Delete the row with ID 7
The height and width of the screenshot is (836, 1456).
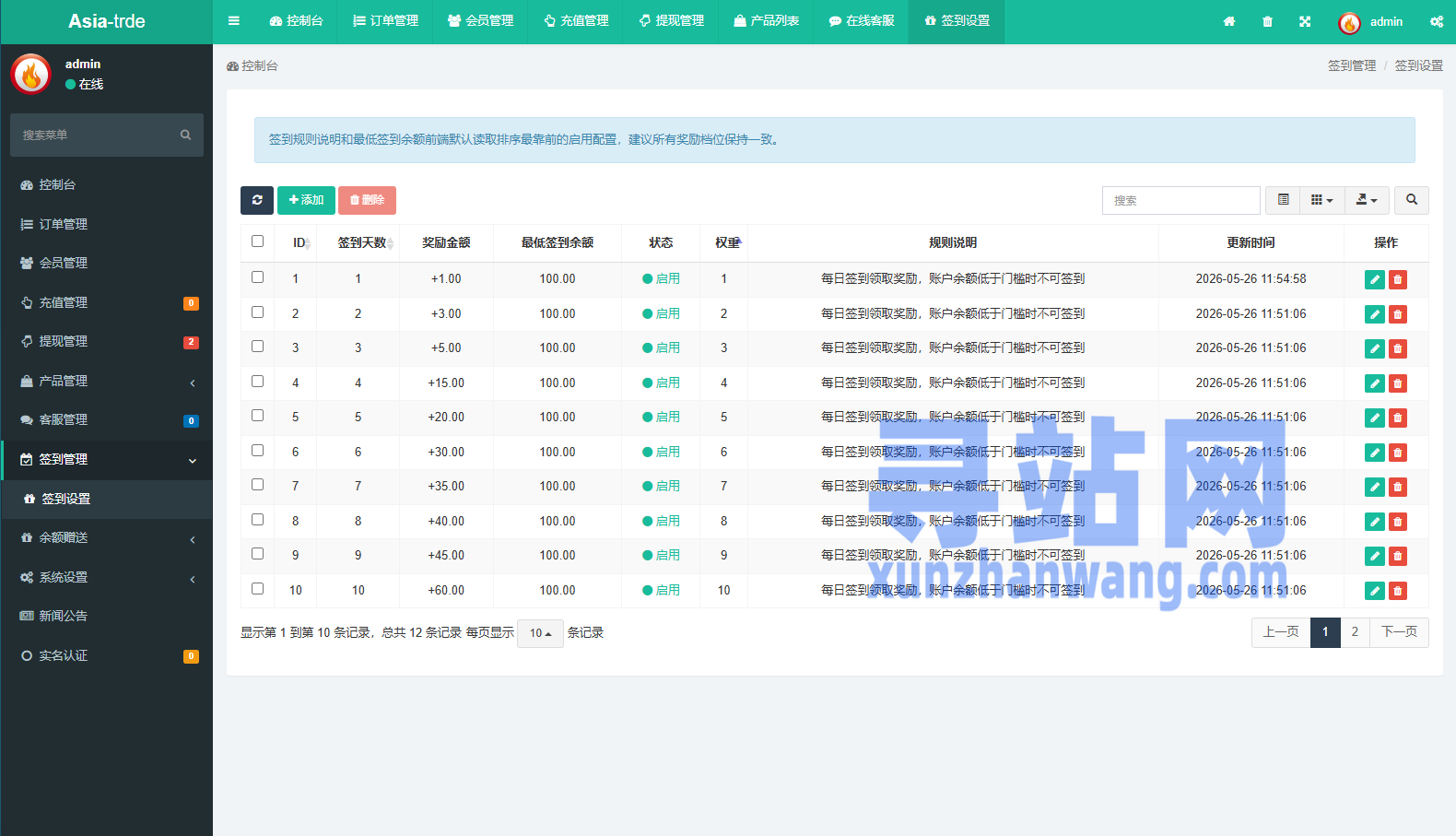tap(1398, 487)
